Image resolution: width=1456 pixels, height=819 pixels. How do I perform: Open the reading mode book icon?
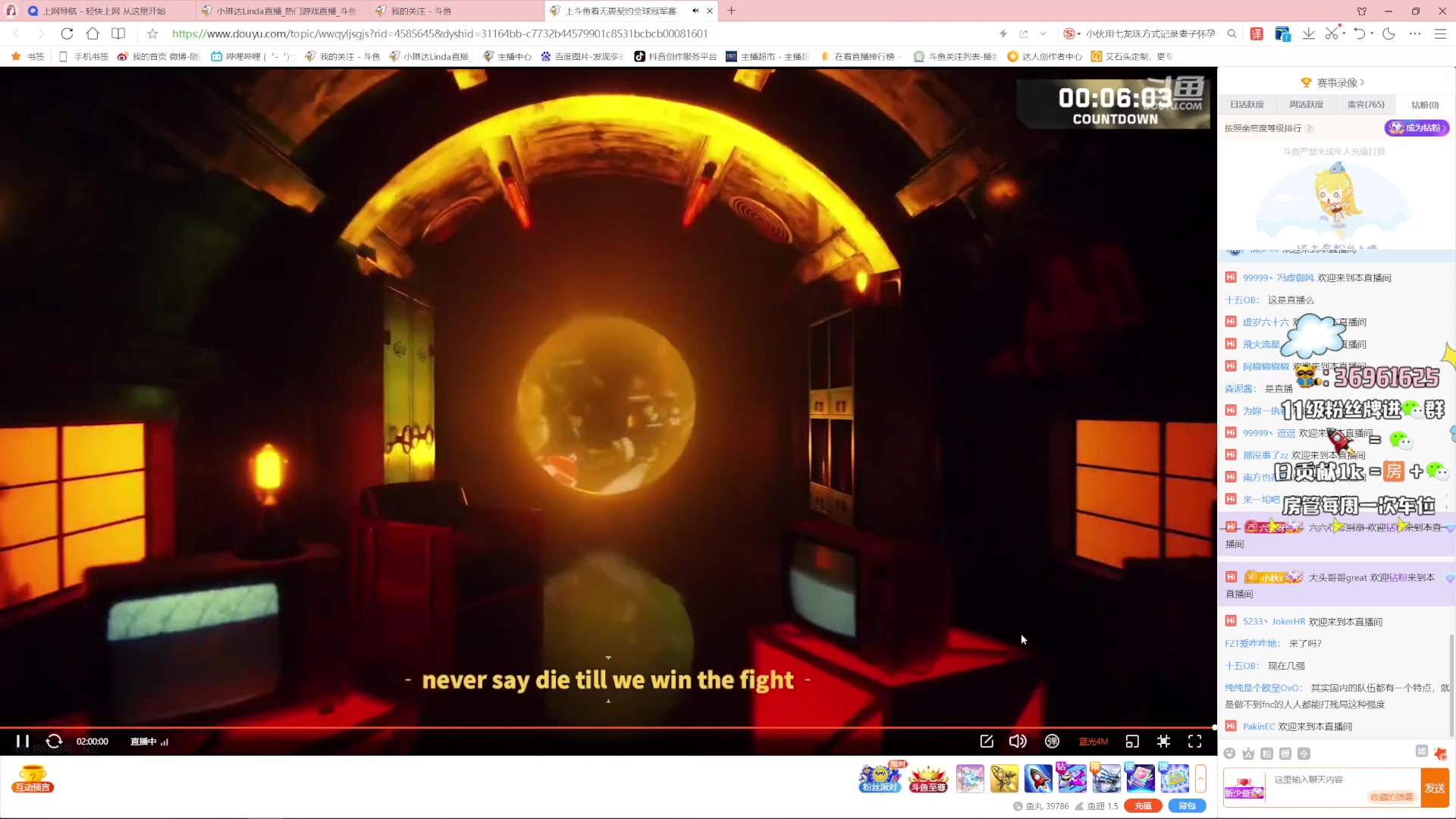pos(118,33)
